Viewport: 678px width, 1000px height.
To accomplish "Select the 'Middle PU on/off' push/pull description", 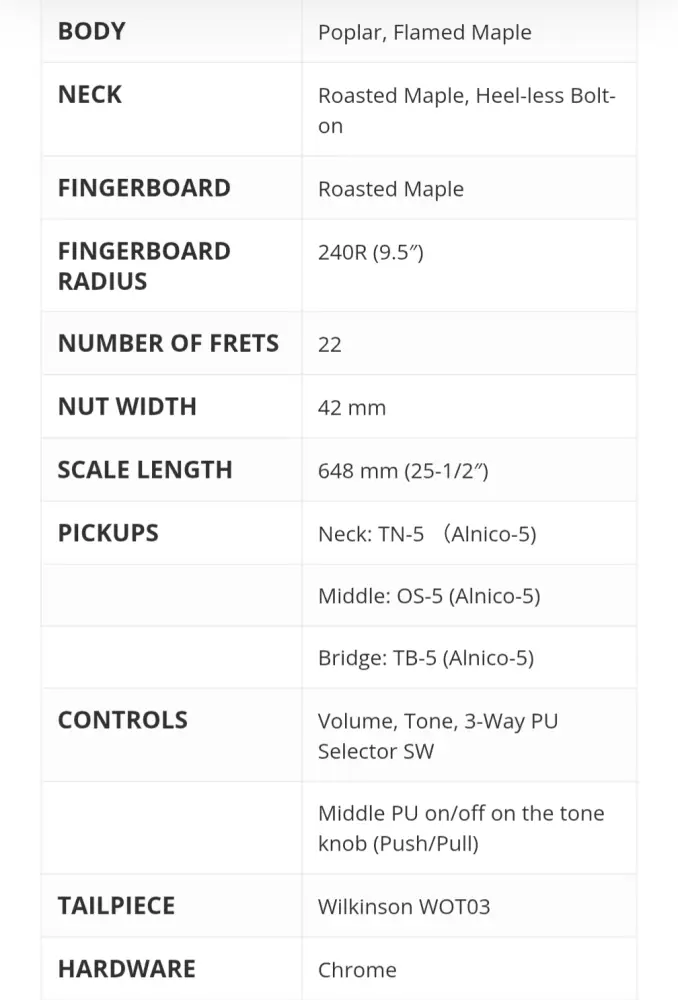I will click(461, 828).
